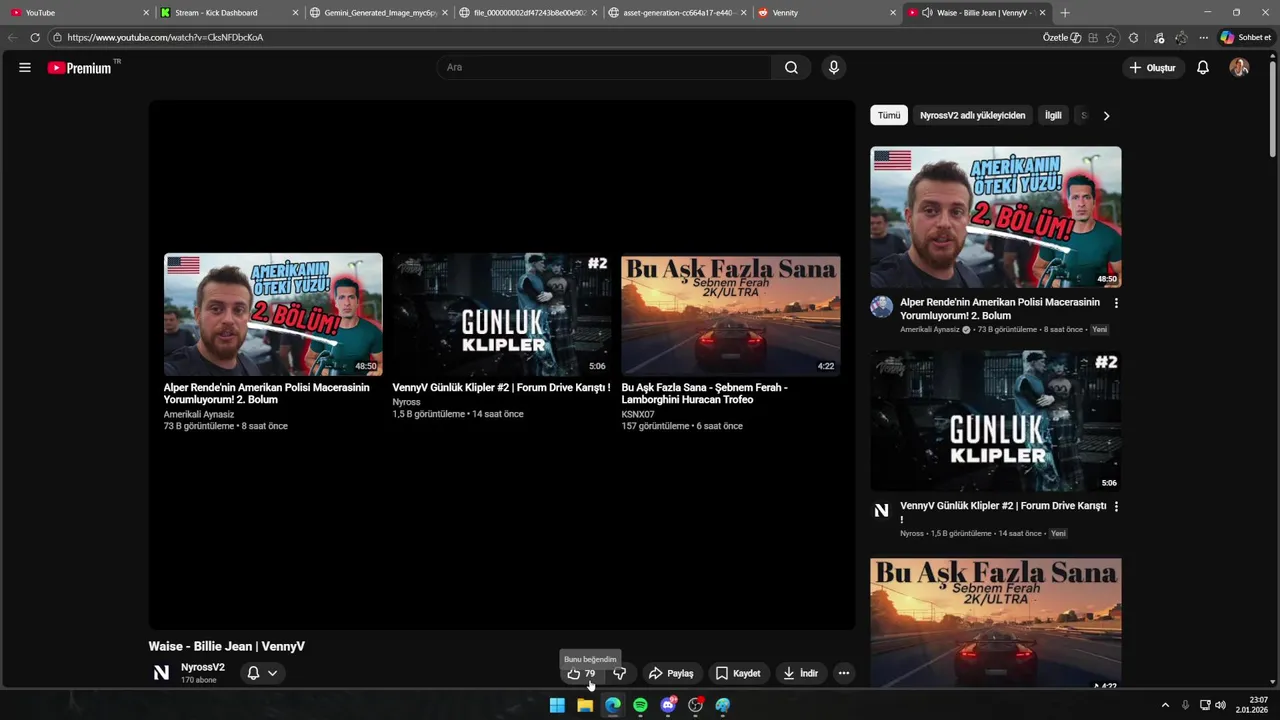Save the video with the Kaydet button
The image size is (1280, 720).
coord(738,674)
